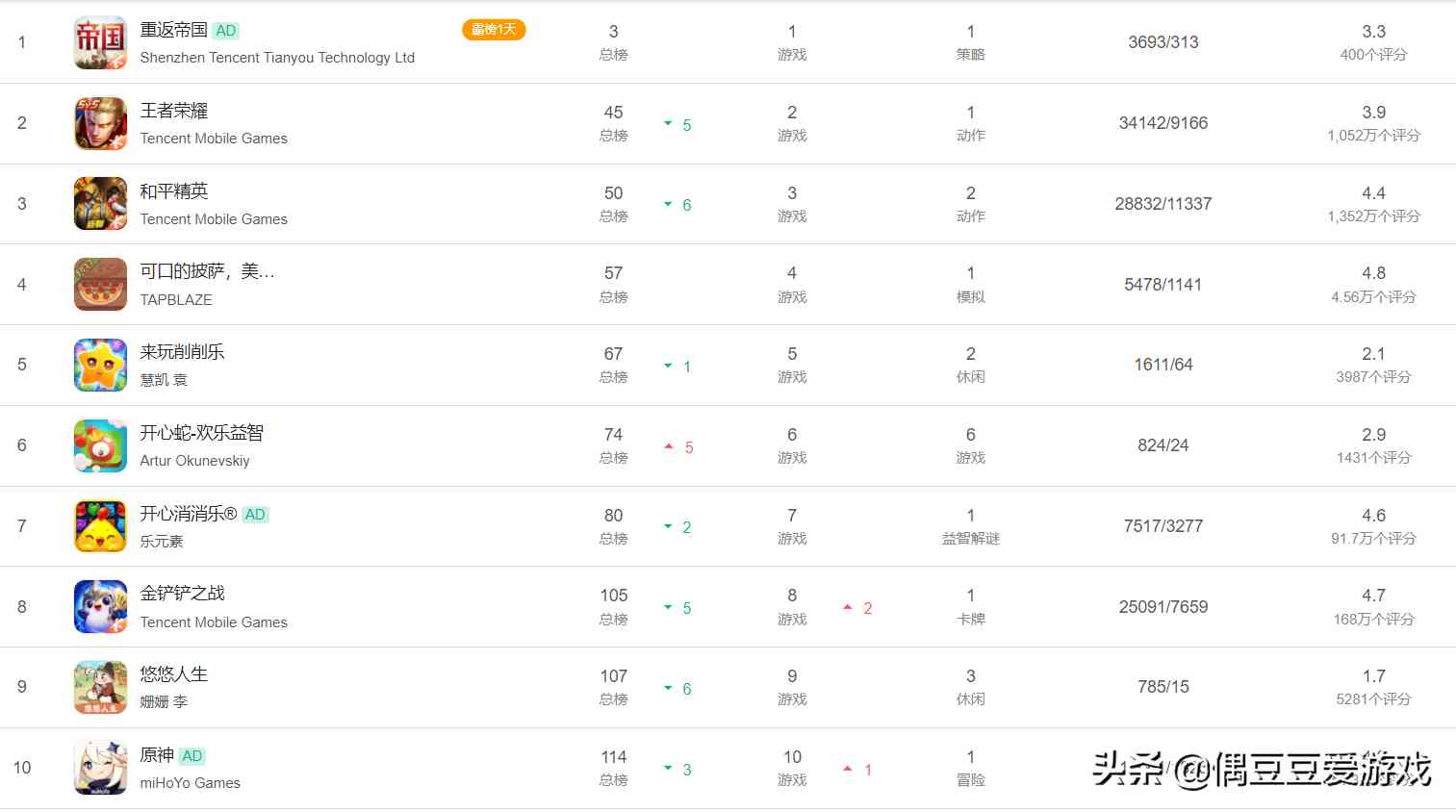Click the AD tag beside 原神
Screen dimensions: 1456x812
[192, 756]
